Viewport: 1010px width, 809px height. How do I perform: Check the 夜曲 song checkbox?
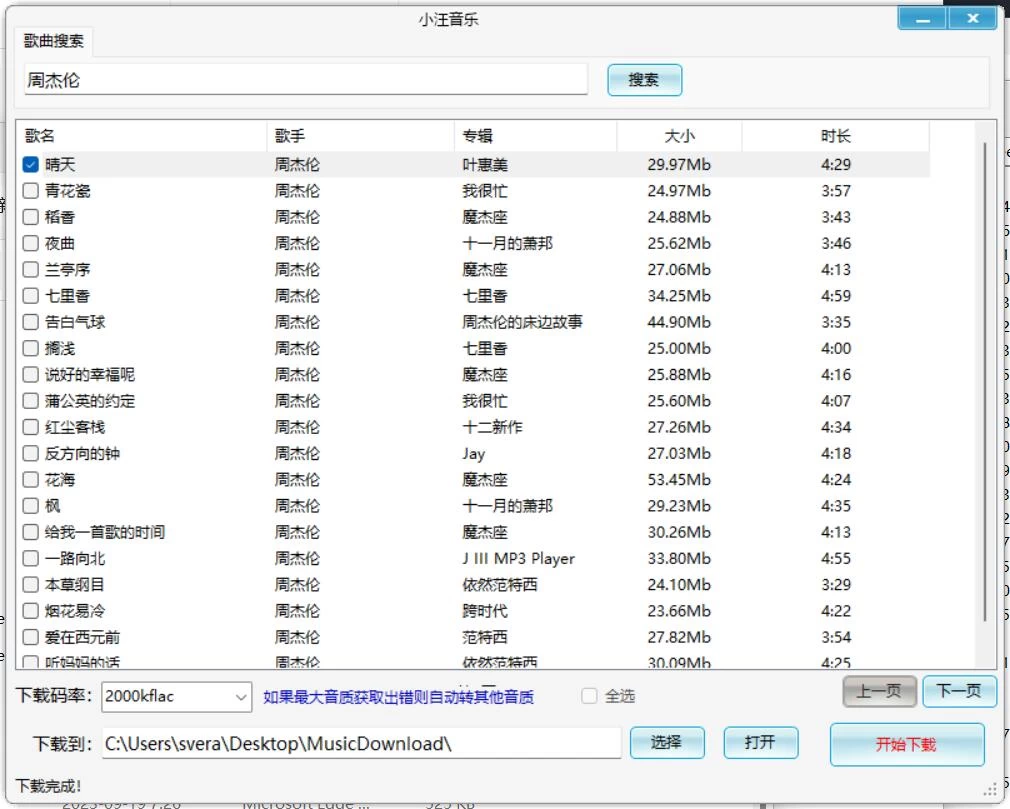(30, 242)
